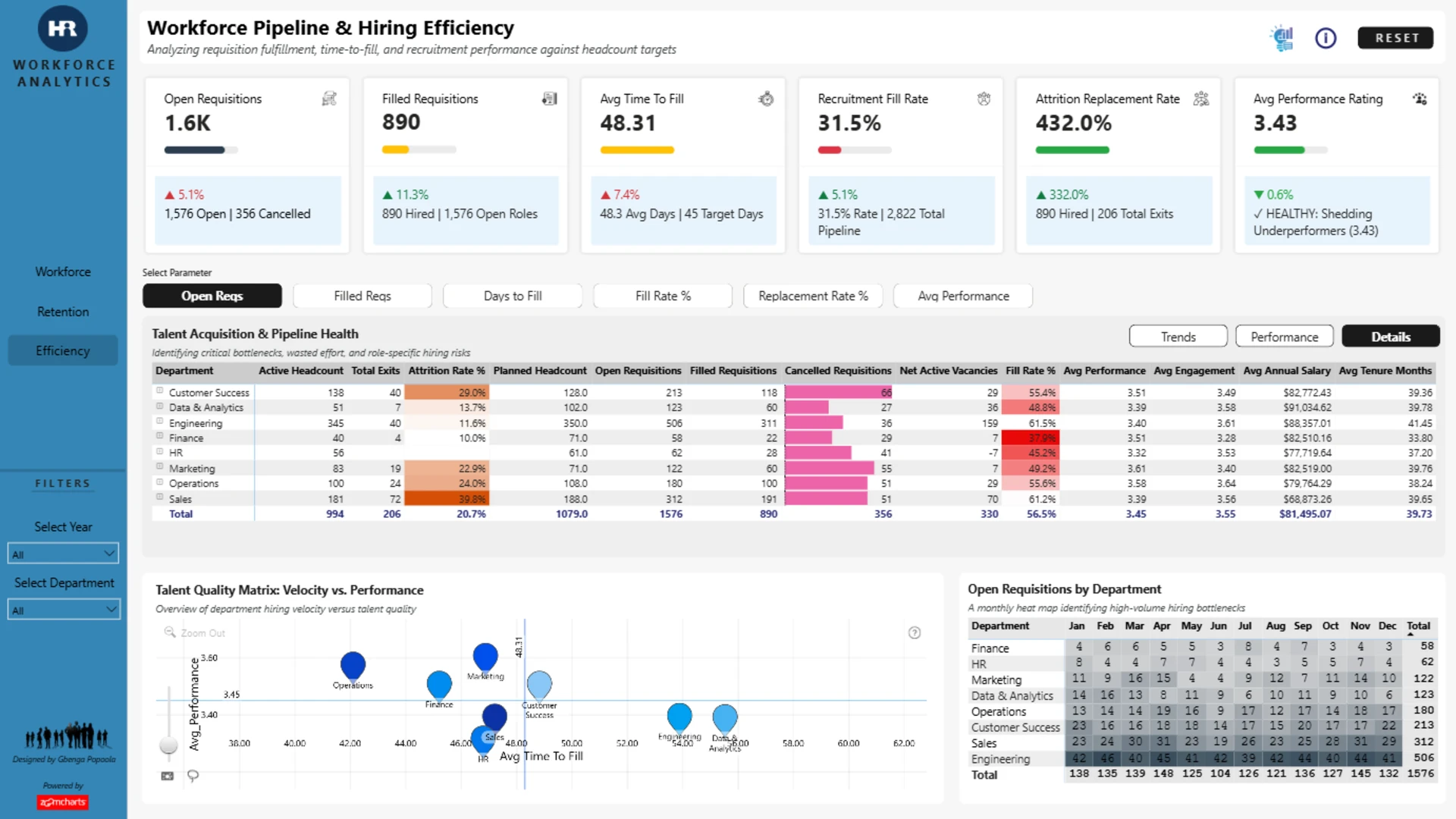Sort by the Cancelled Requisitions column header
1456x819 pixels.
838,371
